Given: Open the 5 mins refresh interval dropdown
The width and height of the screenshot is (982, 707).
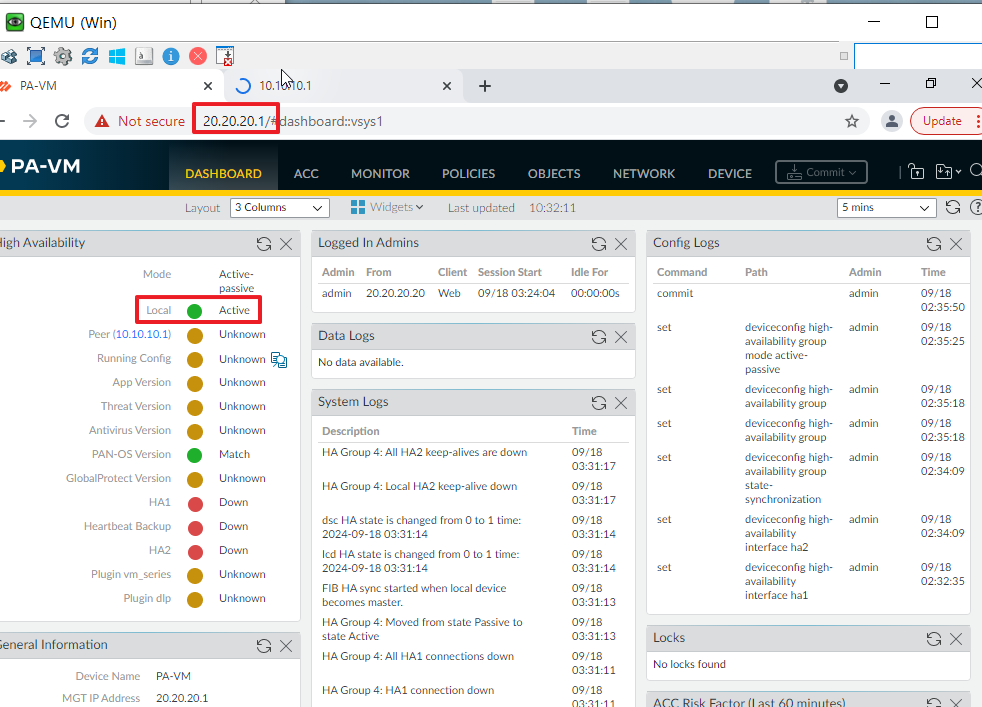Looking at the screenshot, I should [x=886, y=207].
